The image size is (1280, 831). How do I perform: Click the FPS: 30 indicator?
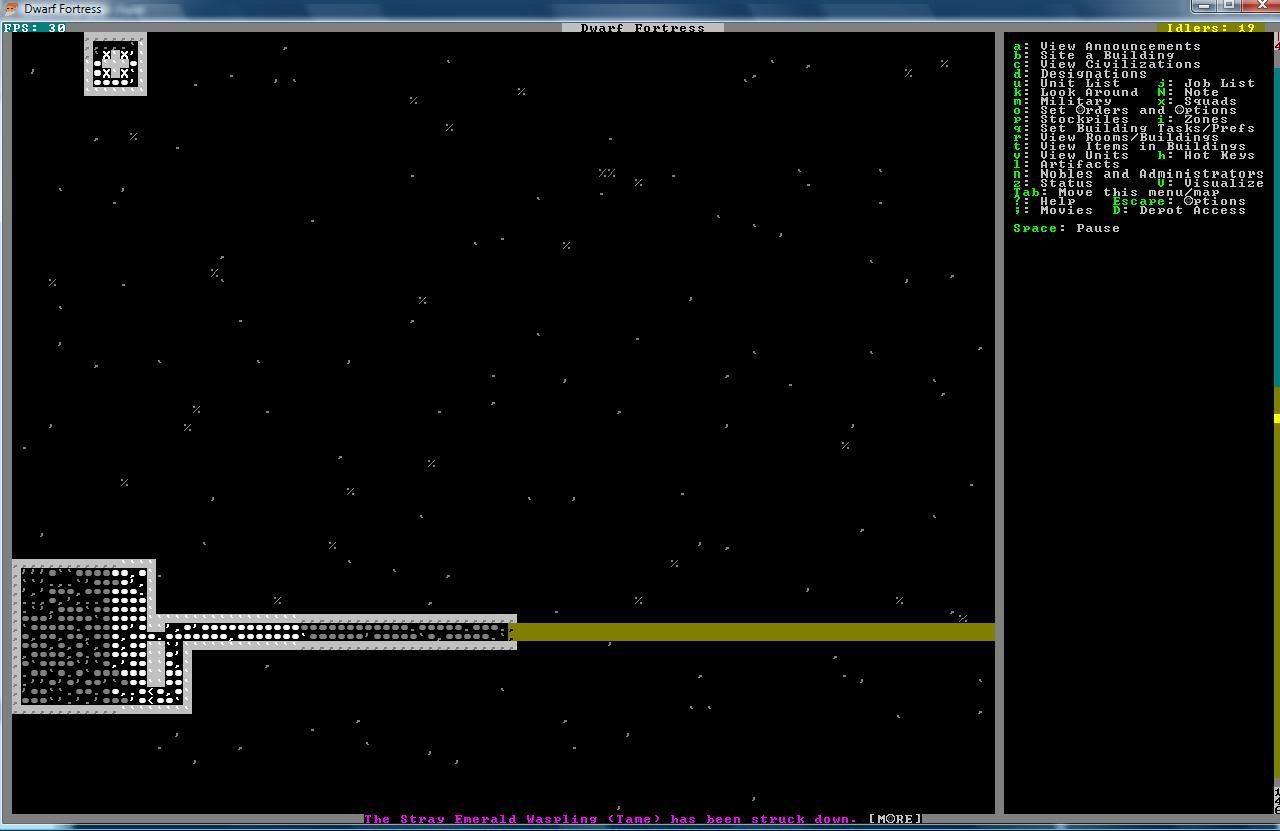pos(35,28)
